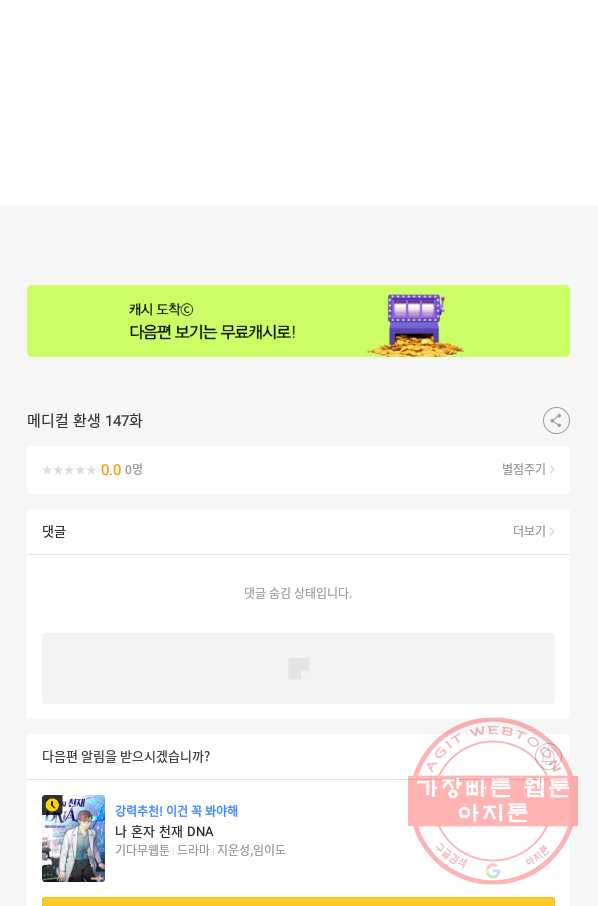The image size is (598, 906).
Task: Click the 댓글 section header
Action: tap(54, 532)
